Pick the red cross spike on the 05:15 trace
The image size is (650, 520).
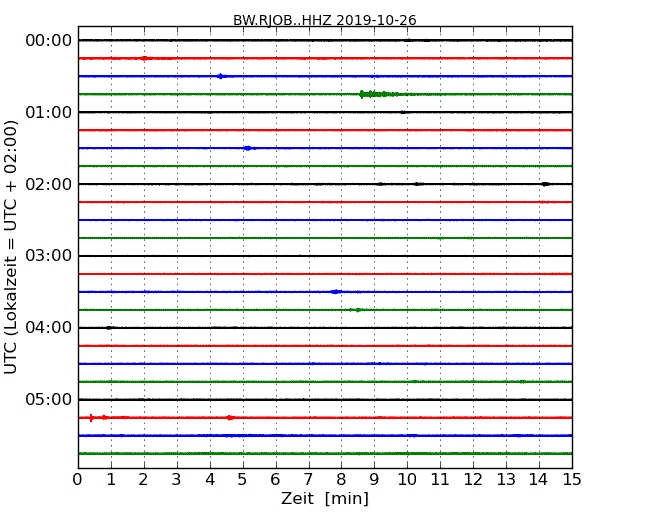(x=91, y=418)
